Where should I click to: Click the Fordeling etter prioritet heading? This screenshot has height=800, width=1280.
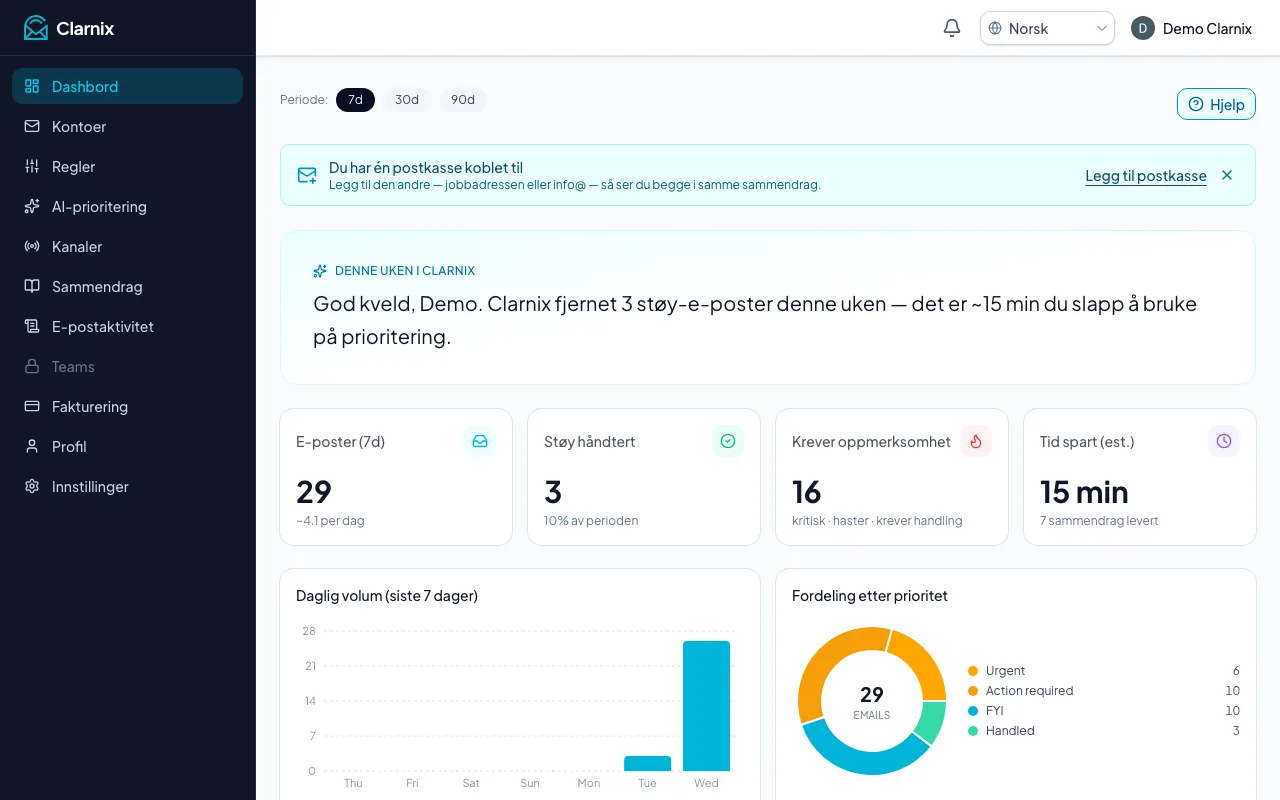pyautogui.click(x=870, y=596)
